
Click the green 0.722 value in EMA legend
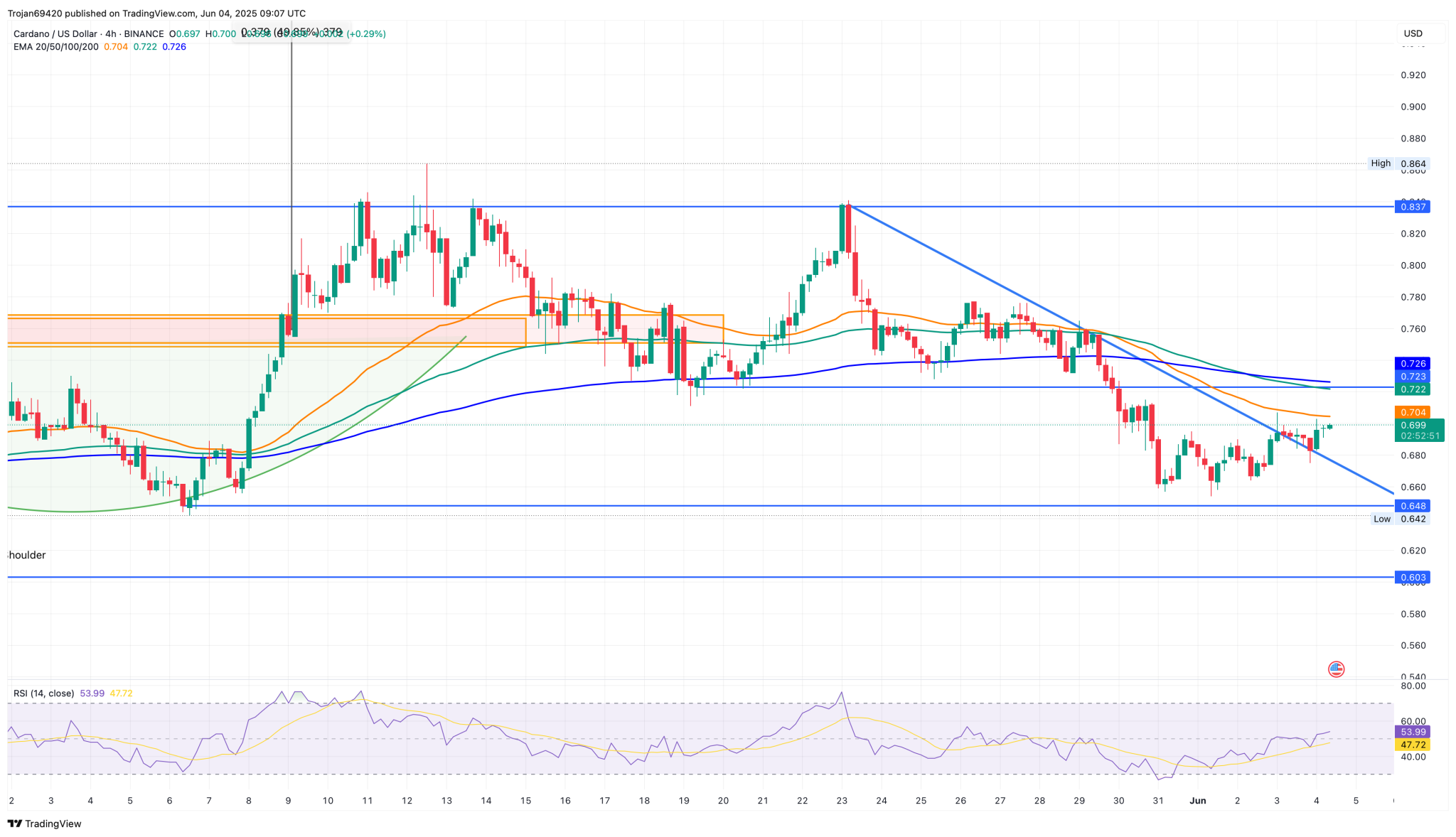coord(145,47)
